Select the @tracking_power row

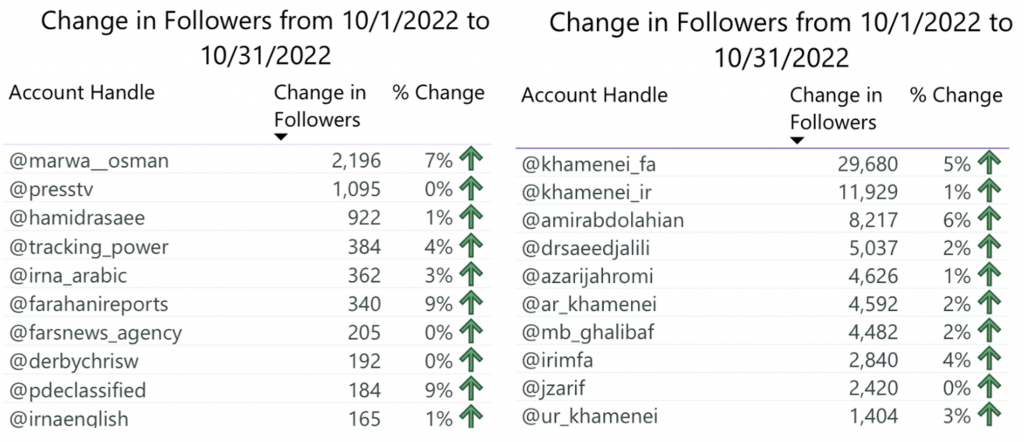click(x=246, y=245)
